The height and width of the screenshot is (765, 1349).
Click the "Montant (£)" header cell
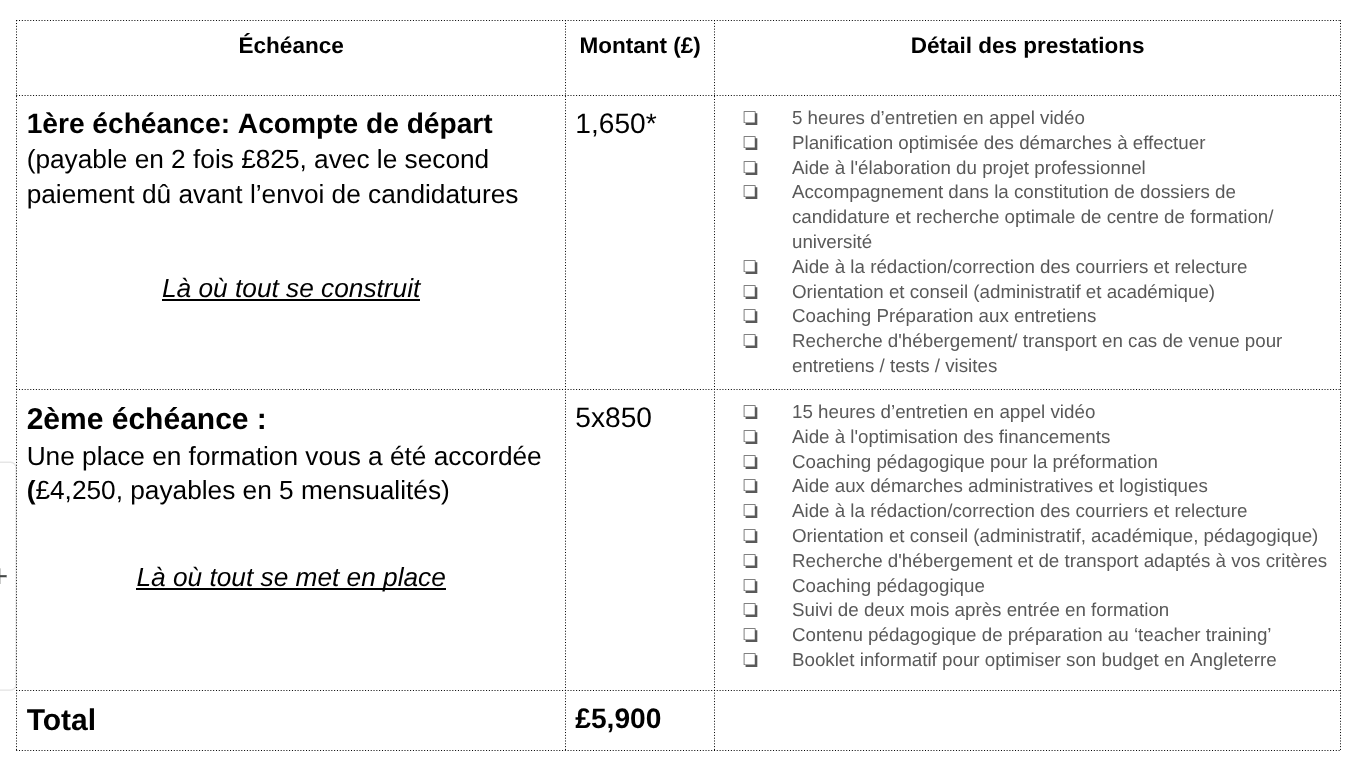click(639, 46)
